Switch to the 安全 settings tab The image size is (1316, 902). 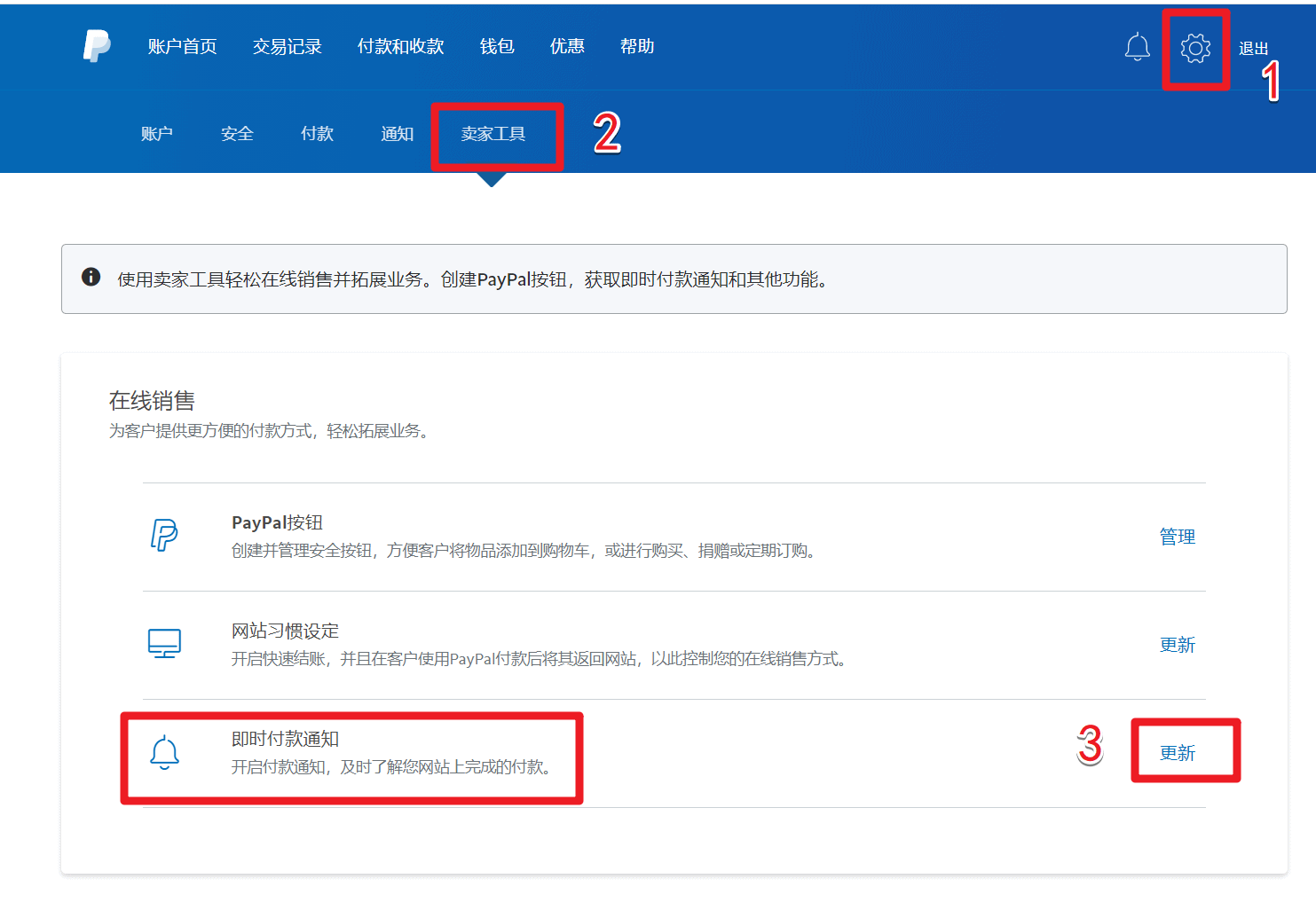pyautogui.click(x=237, y=134)
